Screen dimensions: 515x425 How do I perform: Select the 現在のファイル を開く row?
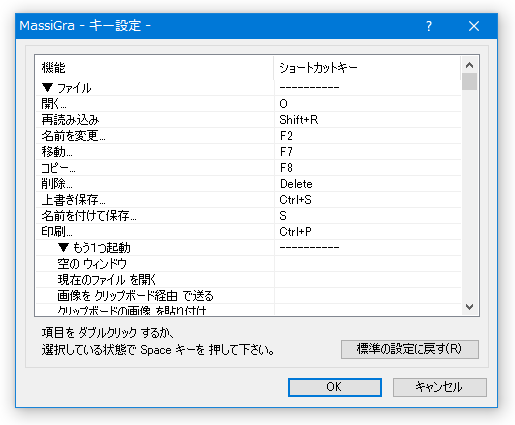(x=248, y=280)
